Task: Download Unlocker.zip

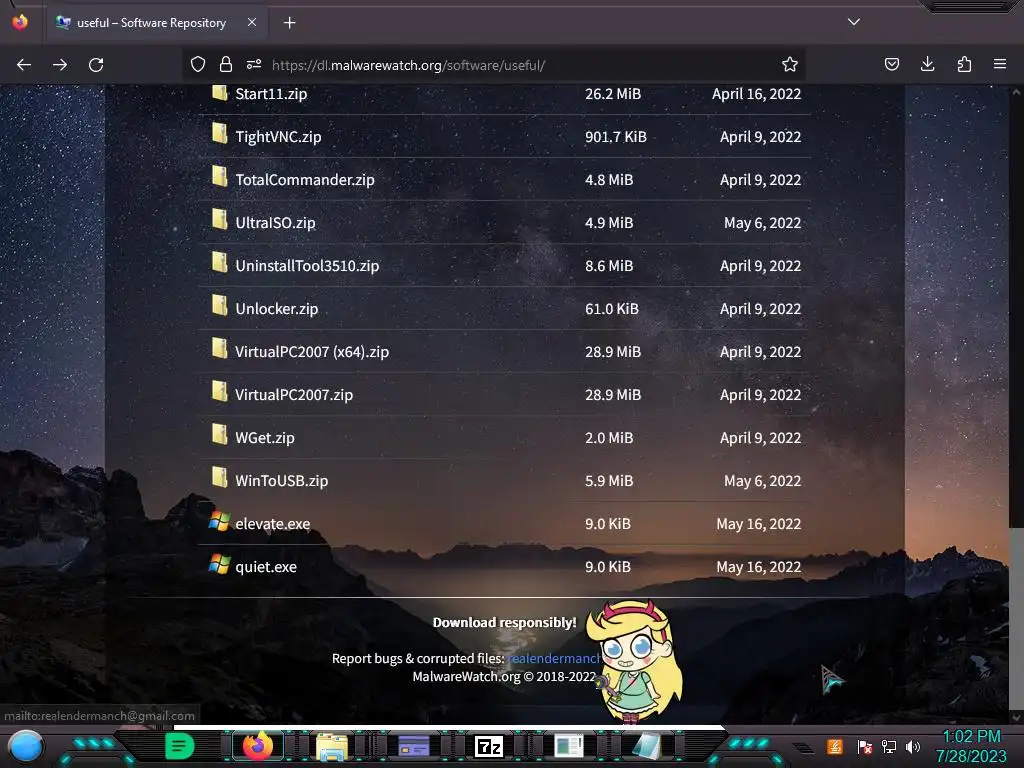Action: [276, 309]
